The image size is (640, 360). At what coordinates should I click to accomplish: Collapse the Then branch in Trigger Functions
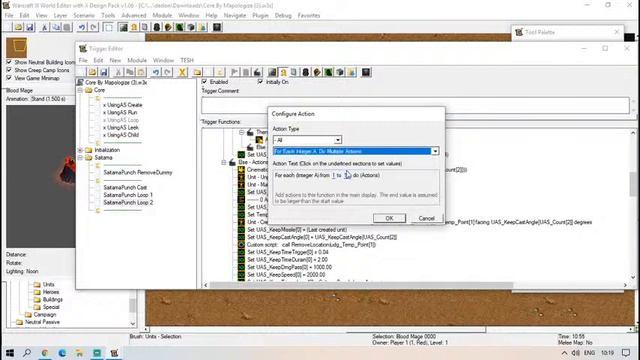[242, 132]
